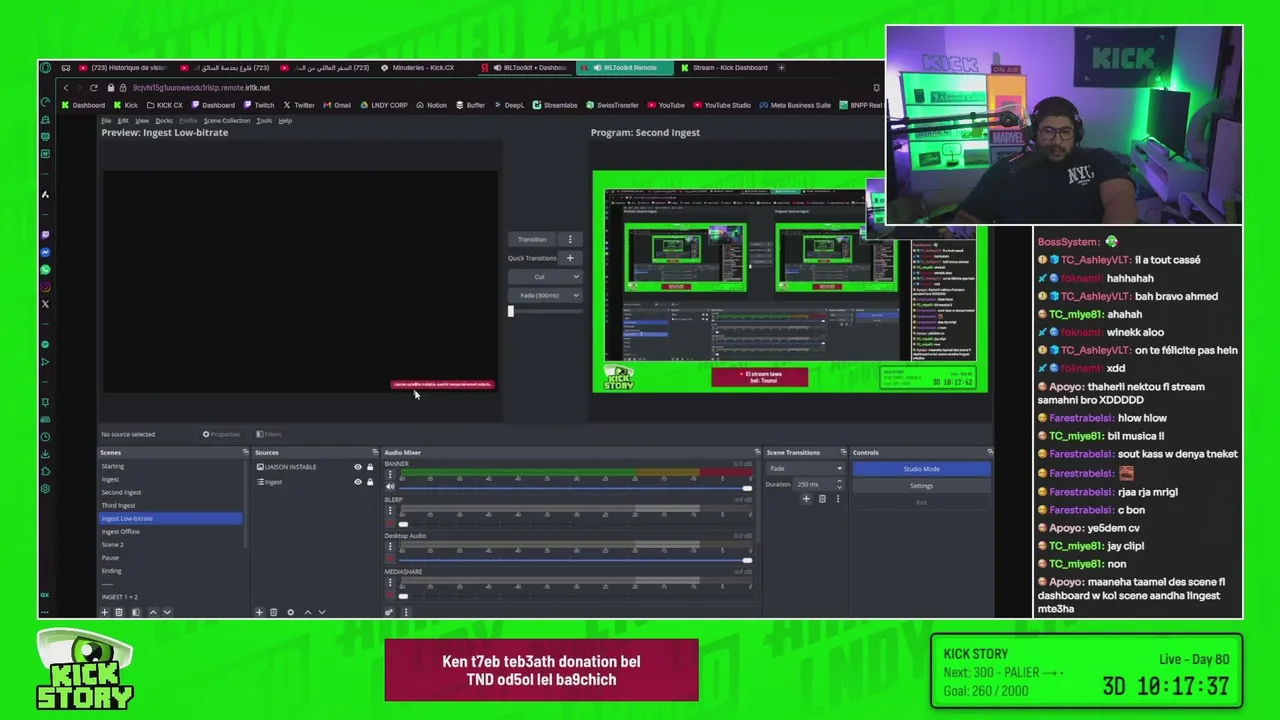Open the Cut quick transition dropdown

[544, 277]
